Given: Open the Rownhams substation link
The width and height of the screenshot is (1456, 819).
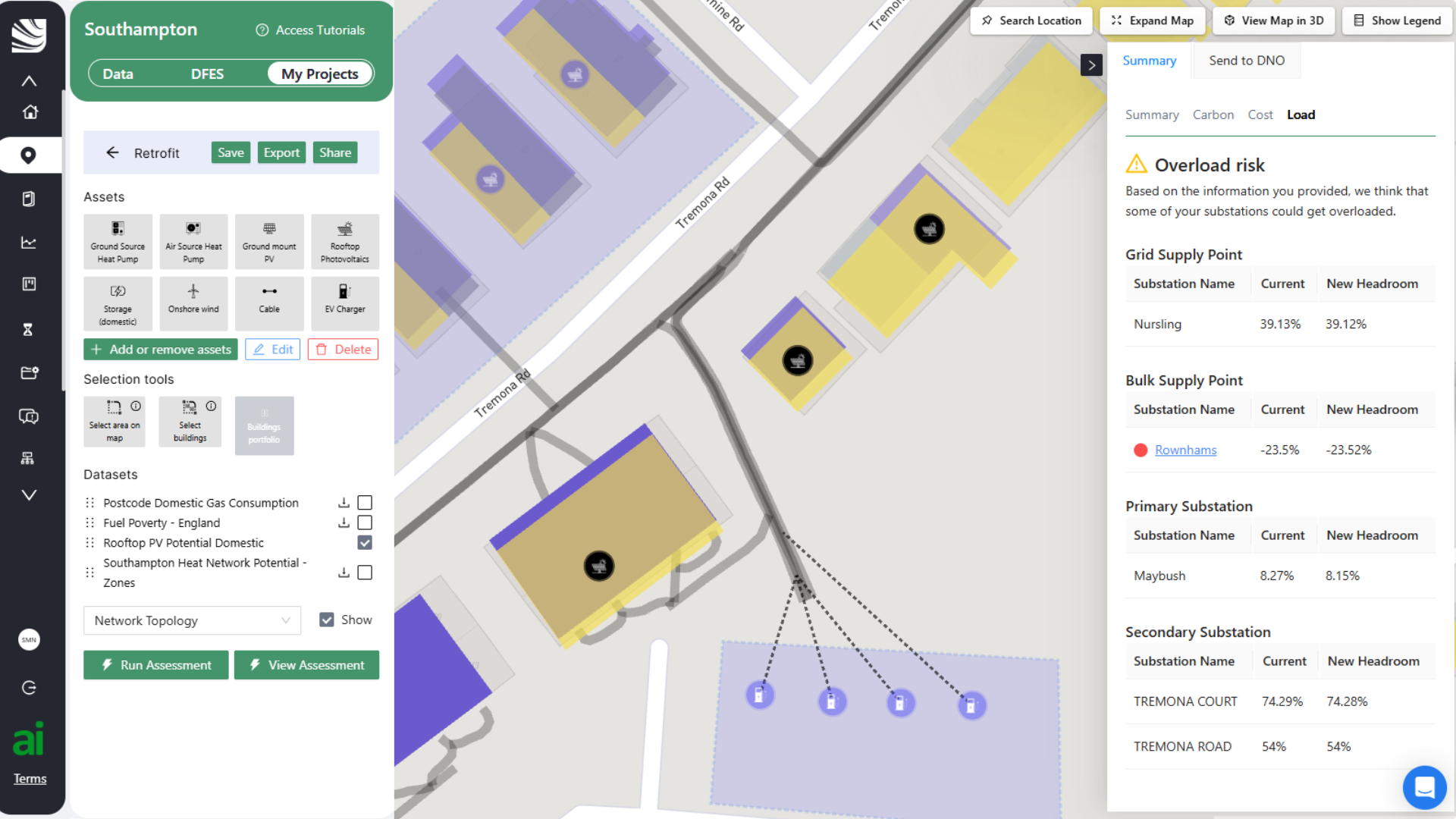Looking at the screenshot, I should pyautogui.click(x=1185, y=450).
